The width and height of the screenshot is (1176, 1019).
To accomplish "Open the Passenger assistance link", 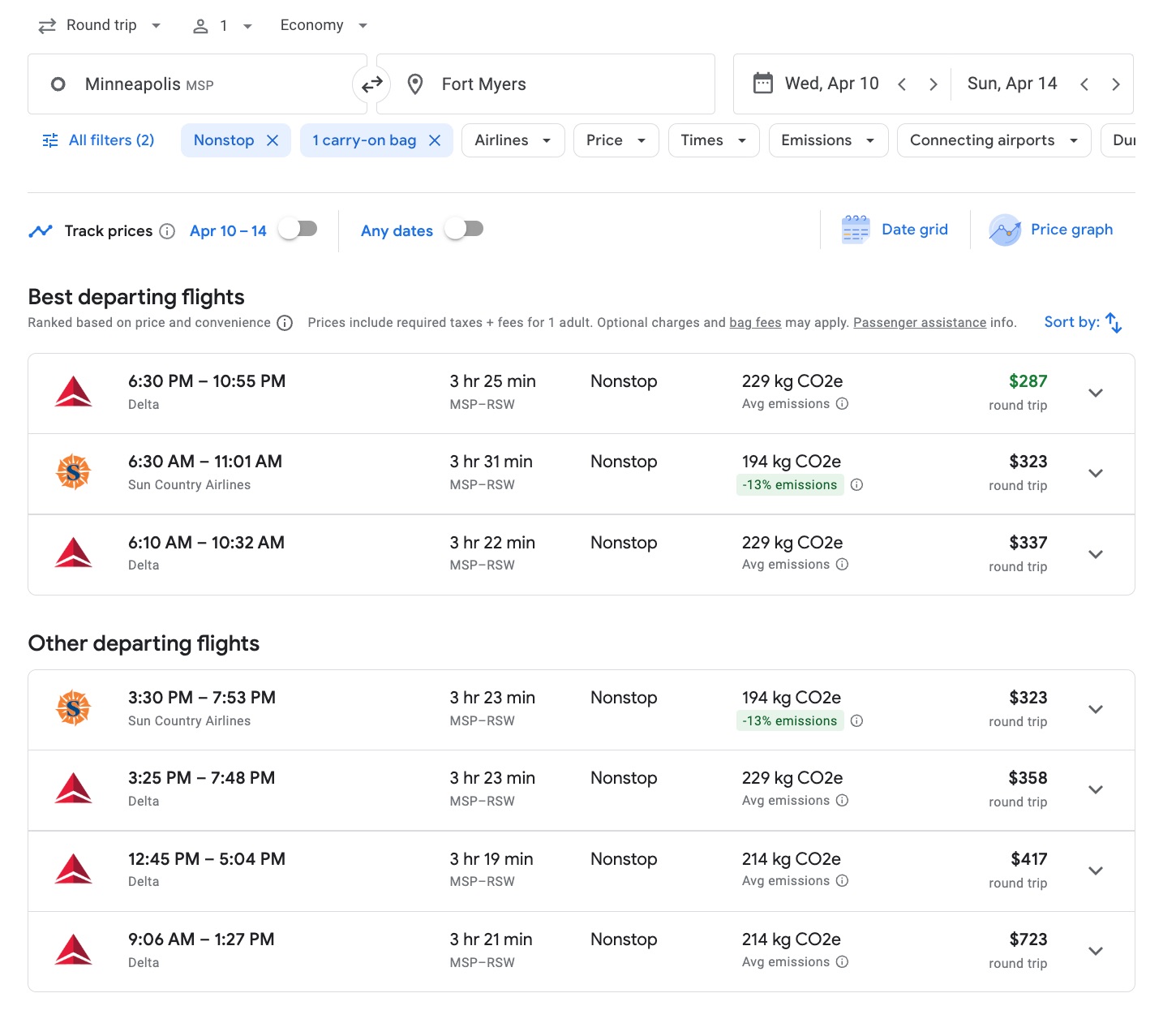I will (919, 322).
